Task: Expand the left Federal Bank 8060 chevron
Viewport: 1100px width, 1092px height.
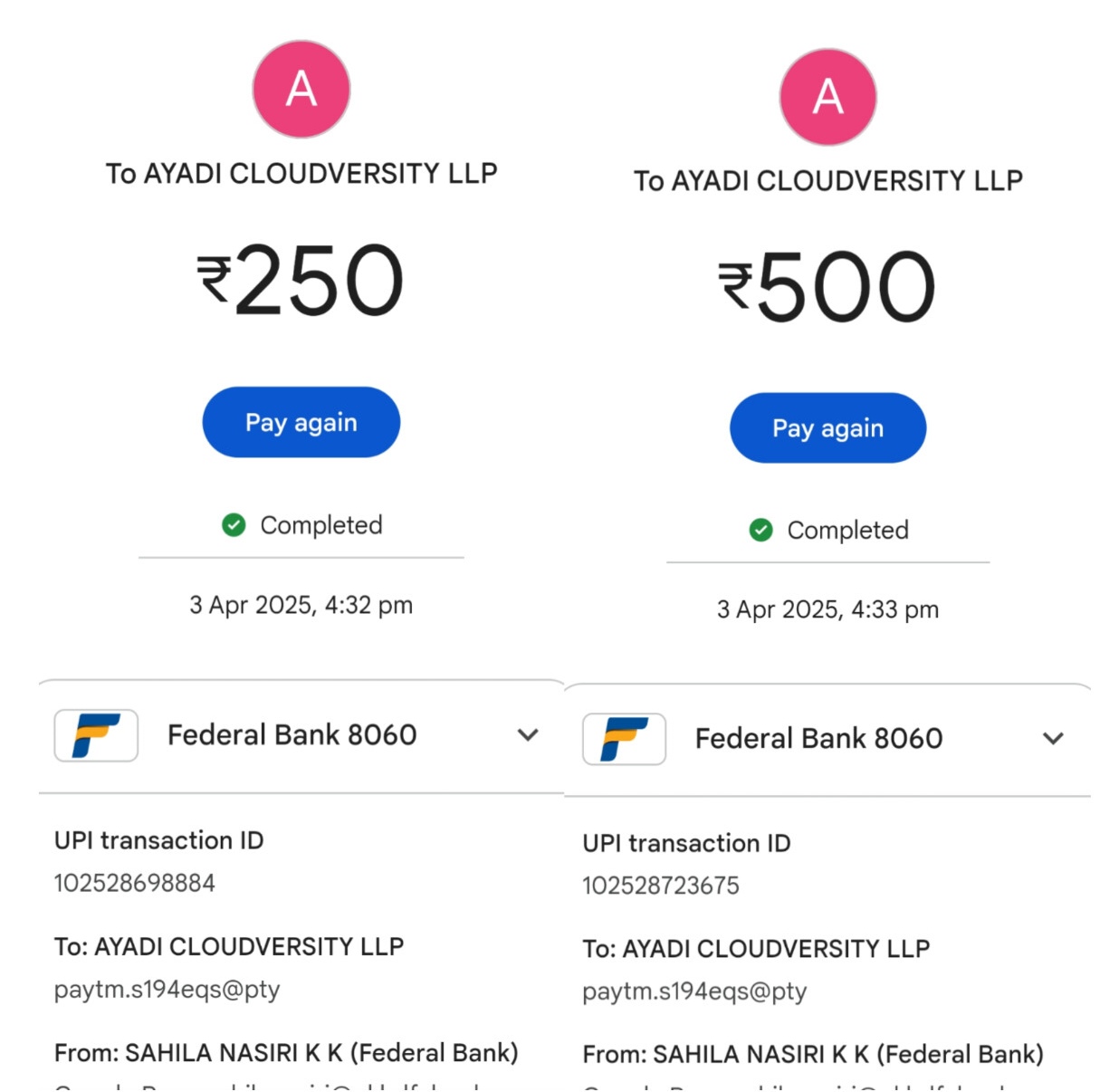Action: click(528, 734)
